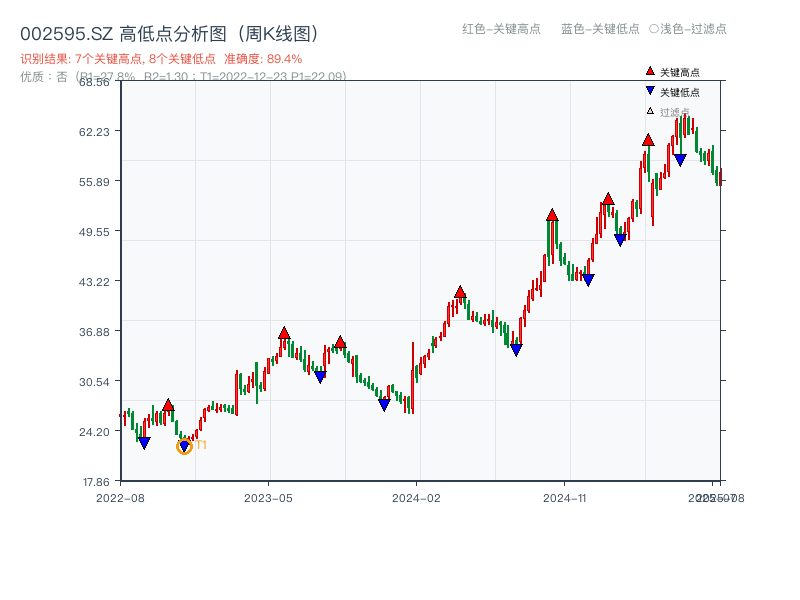Viewport: 800px width, 600px height.
Task: Click the blue 关键低点 legend triangle
Action: [650, 91]
